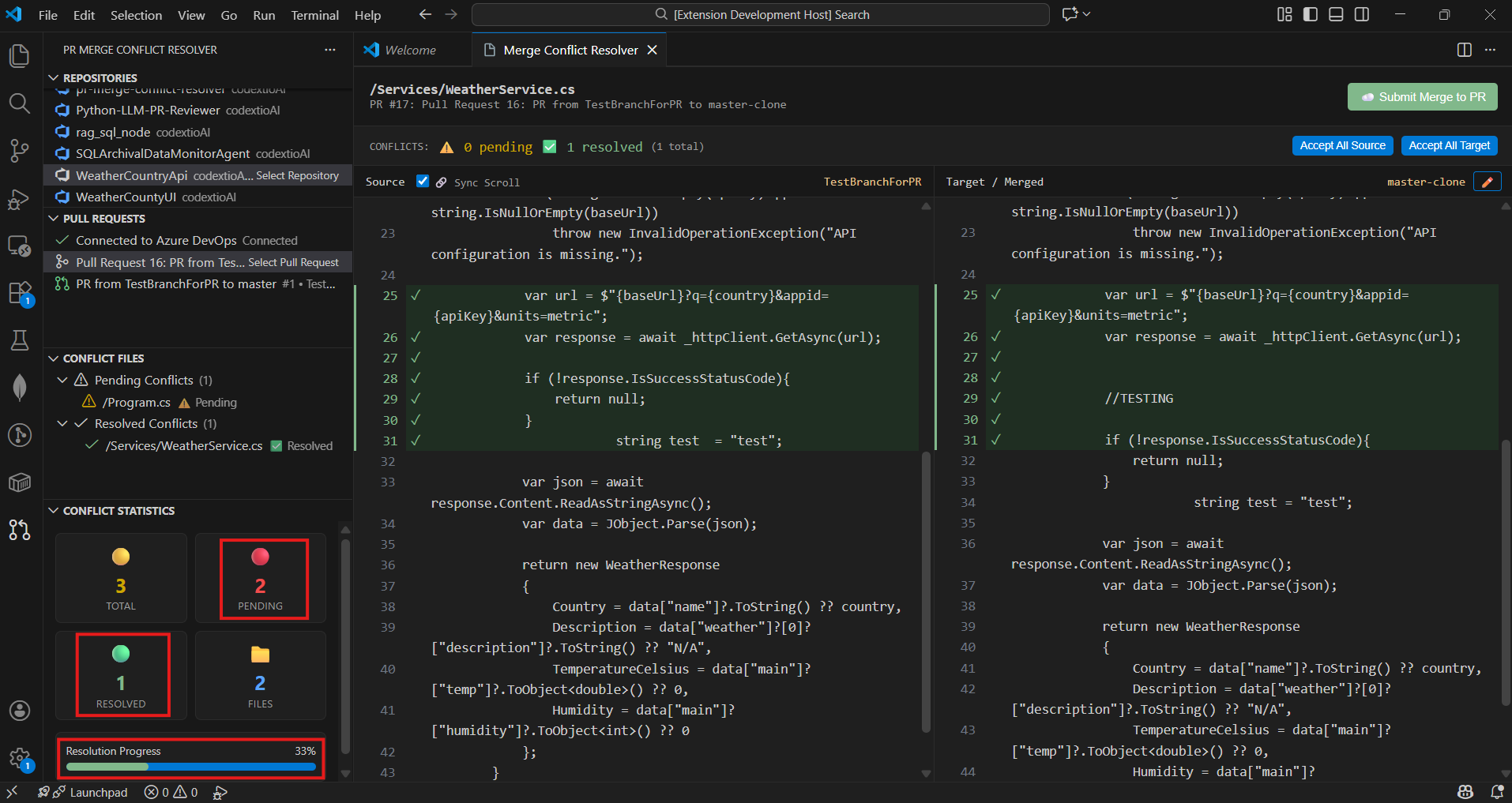Click the Resolution Progress bar
This screenshot has height=803, width=1512.
click(x=190, y=767)
